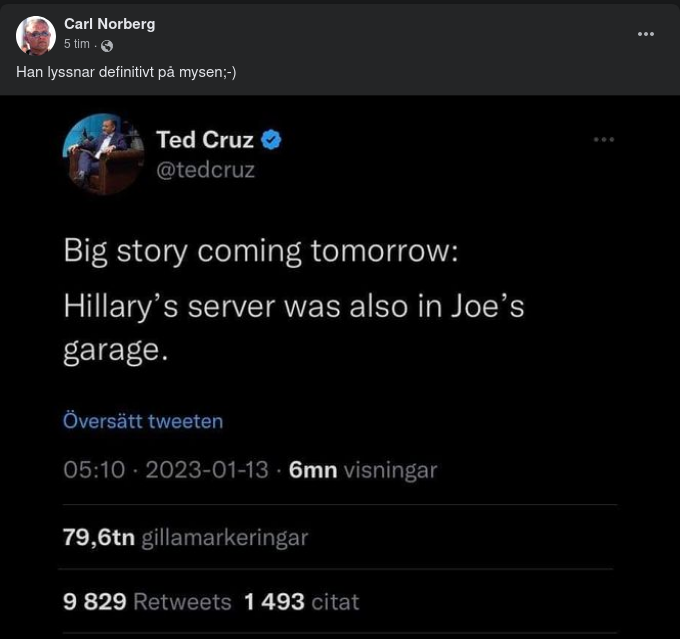The width and height of the screenshot is (680, 639).
Task: Click the globe public audience icon
Action: click(x=107, y=45)
